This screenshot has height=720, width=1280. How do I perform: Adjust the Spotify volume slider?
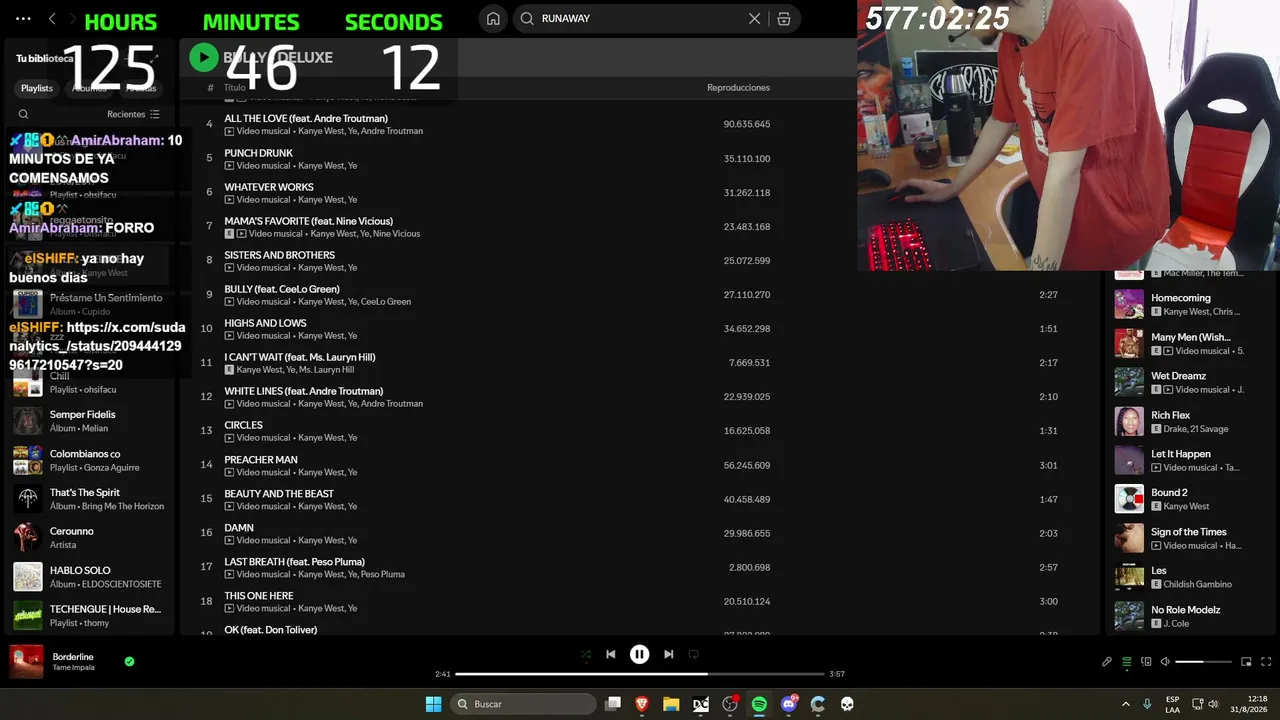1203,661
